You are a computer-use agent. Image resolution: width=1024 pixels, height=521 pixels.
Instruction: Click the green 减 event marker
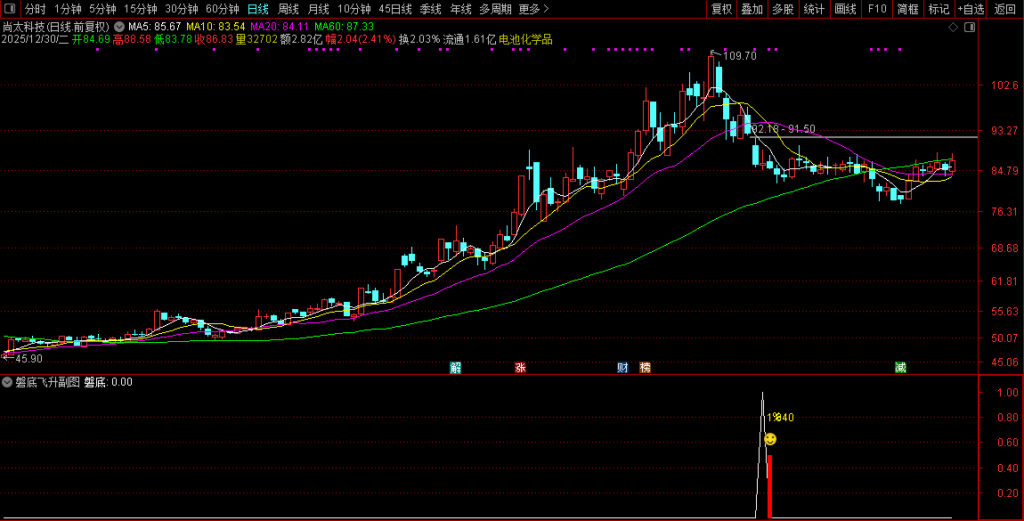[x=901, y=367]
